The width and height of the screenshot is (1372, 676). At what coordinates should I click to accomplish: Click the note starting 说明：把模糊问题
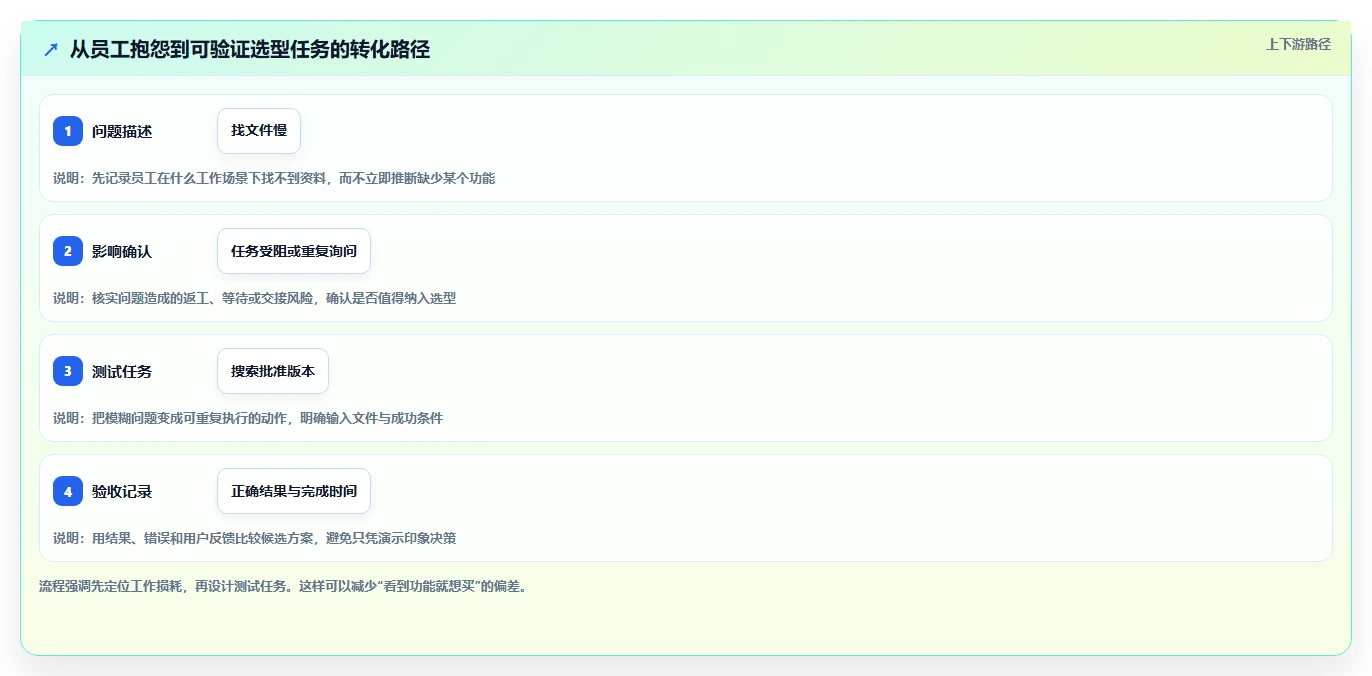click(248, 418)
